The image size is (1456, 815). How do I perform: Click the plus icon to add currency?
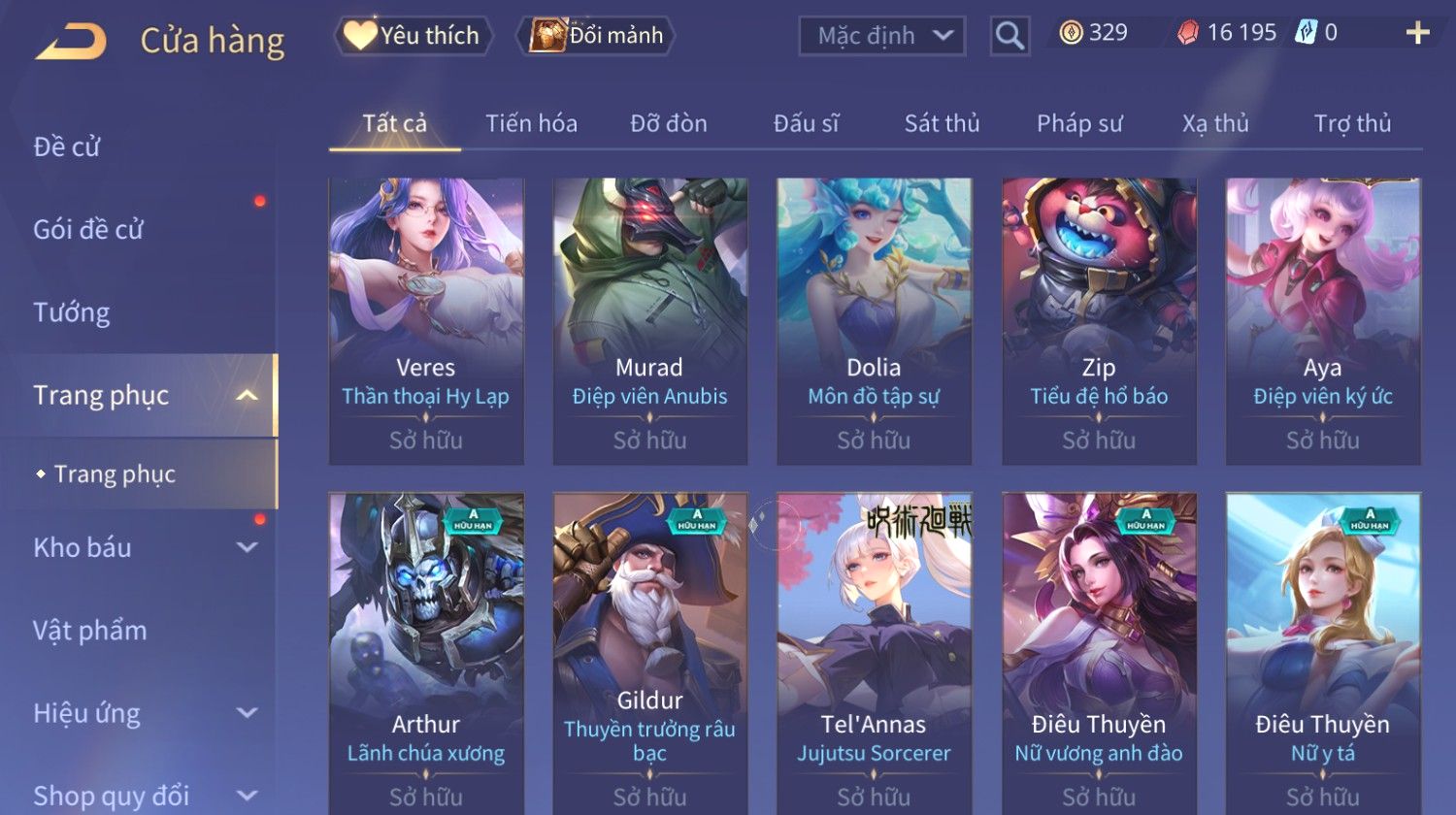tap(1417, 33)
